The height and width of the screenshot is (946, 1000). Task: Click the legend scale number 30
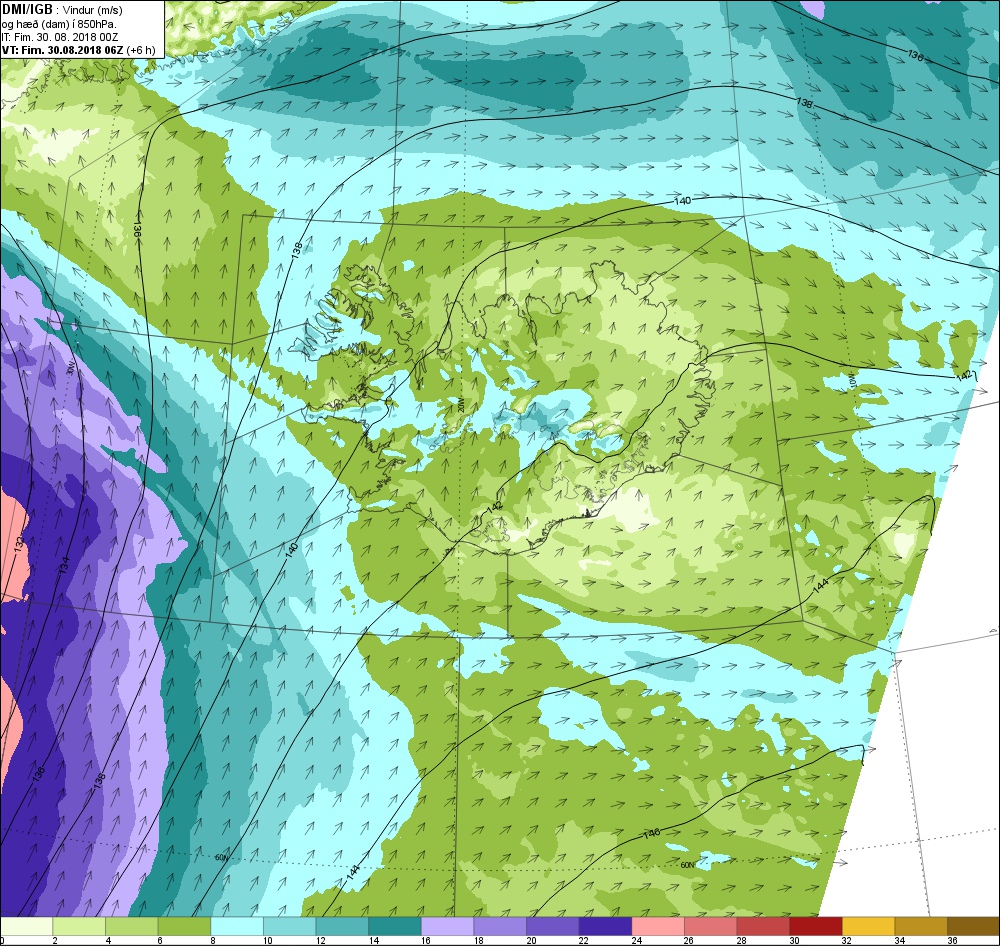tap(794, 940)
